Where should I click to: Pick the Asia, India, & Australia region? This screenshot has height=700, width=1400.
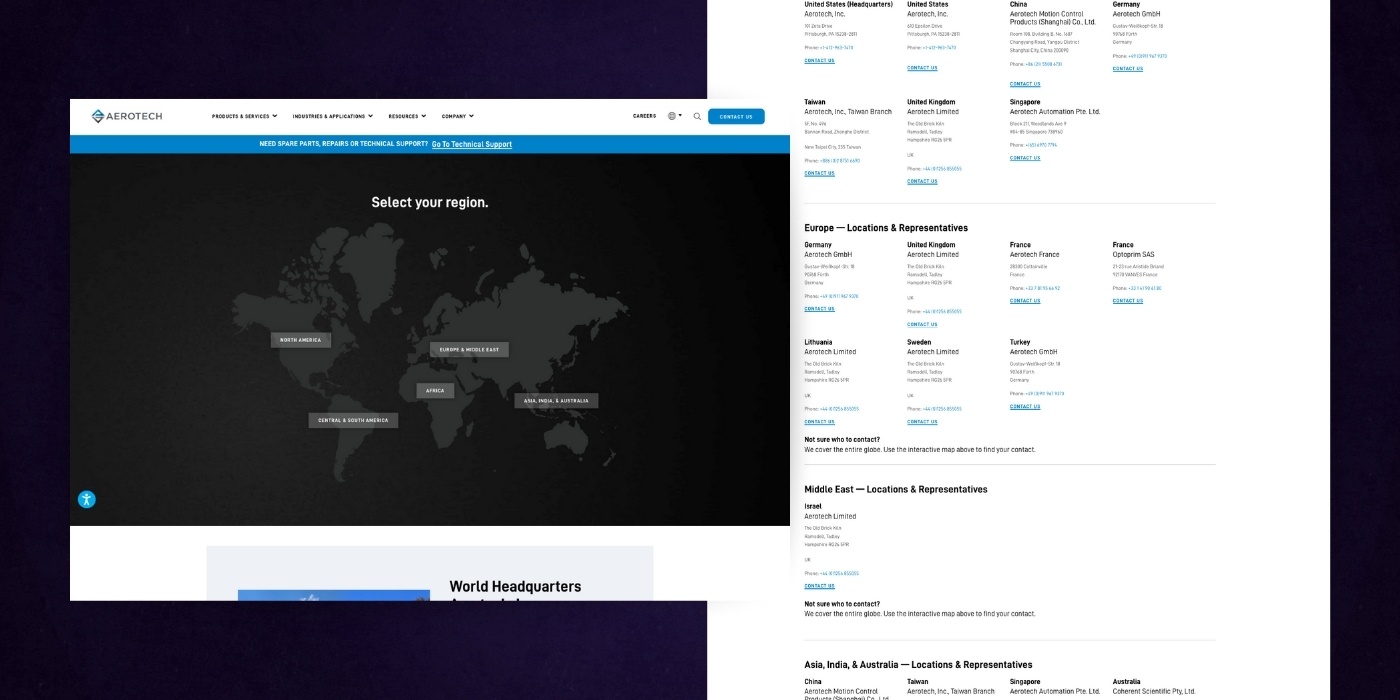[x=556, y=400]
